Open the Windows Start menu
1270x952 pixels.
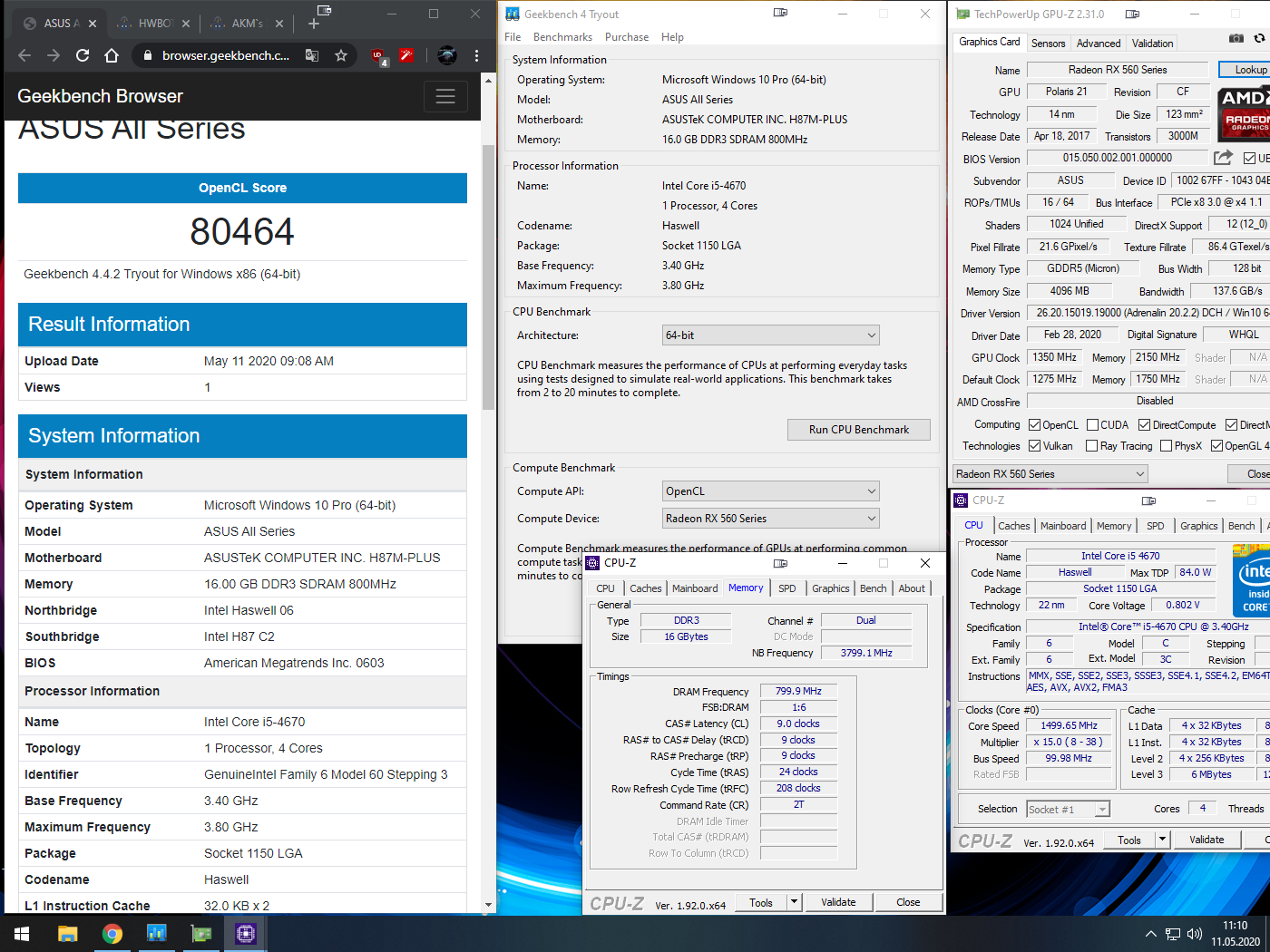22,933
